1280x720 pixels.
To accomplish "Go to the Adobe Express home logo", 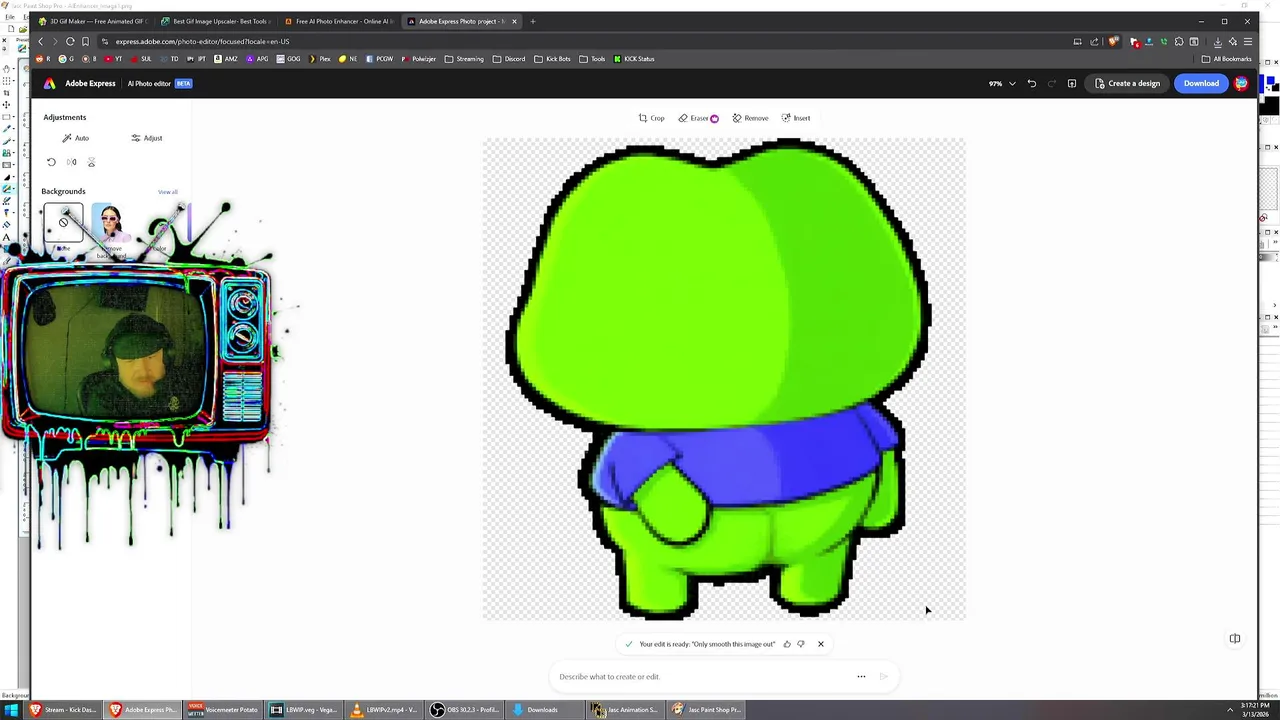I will (49, 84).
